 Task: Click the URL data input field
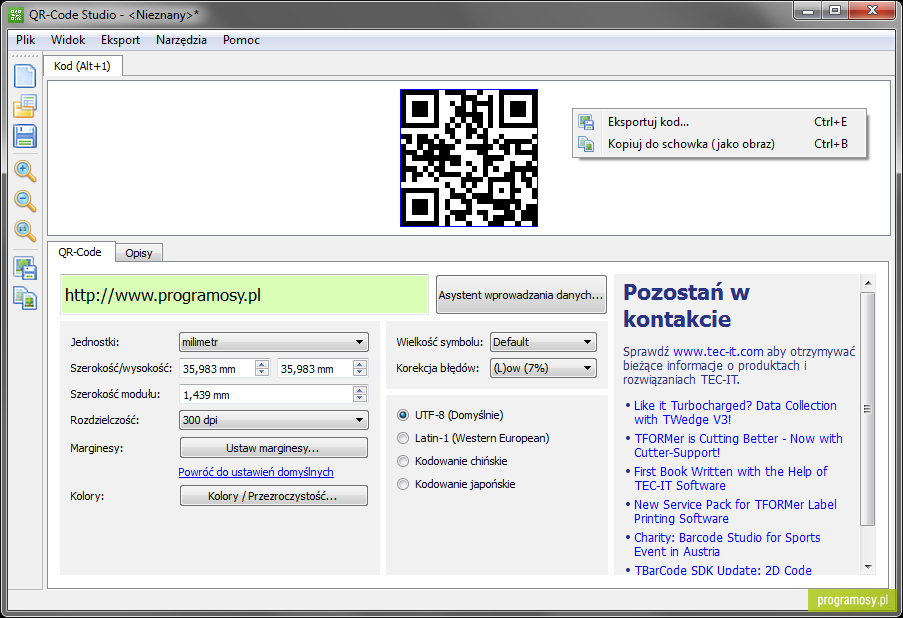245,295
